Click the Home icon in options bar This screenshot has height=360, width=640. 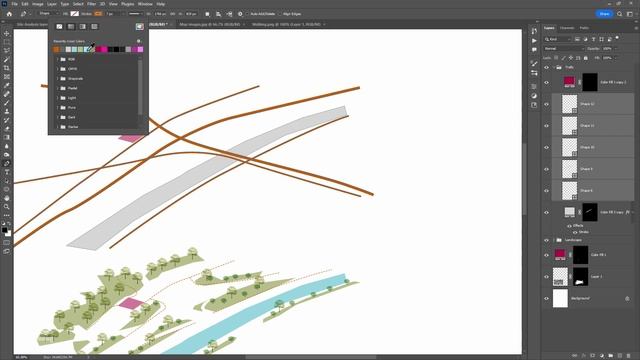coord(9,14)
